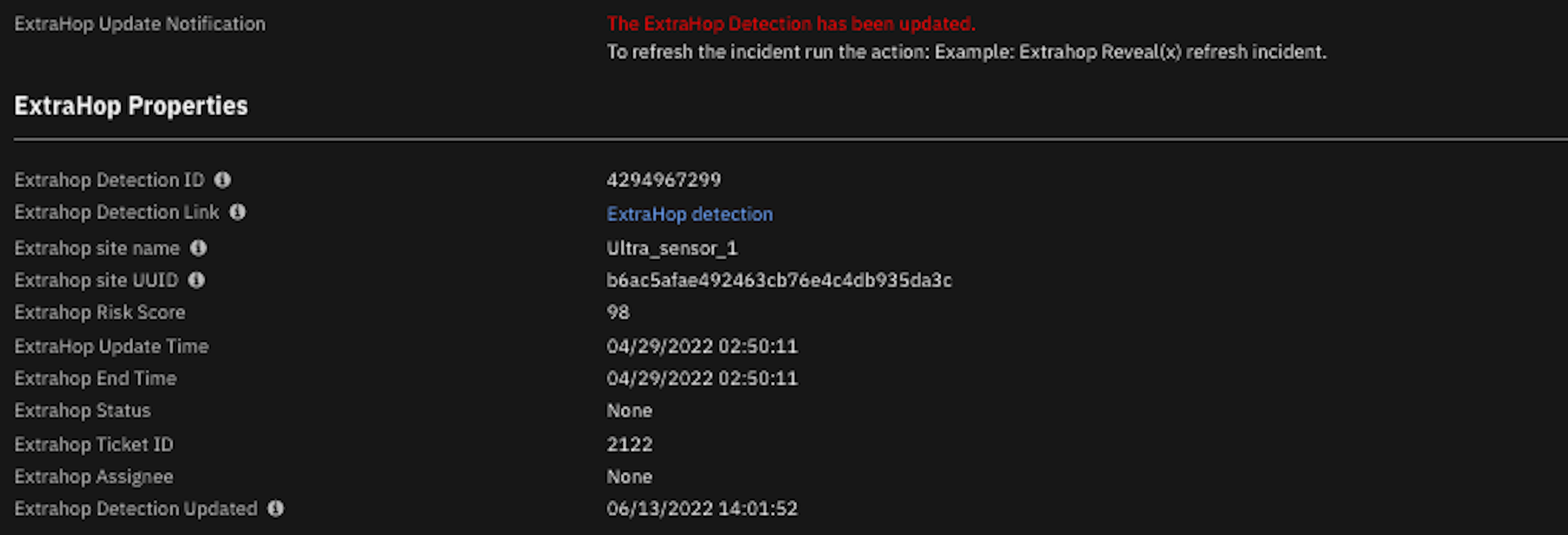The width and height of the screenshot is (1568, 535).
Task: Click info icon next to Extrahop site name
Action: pos(198,248)
